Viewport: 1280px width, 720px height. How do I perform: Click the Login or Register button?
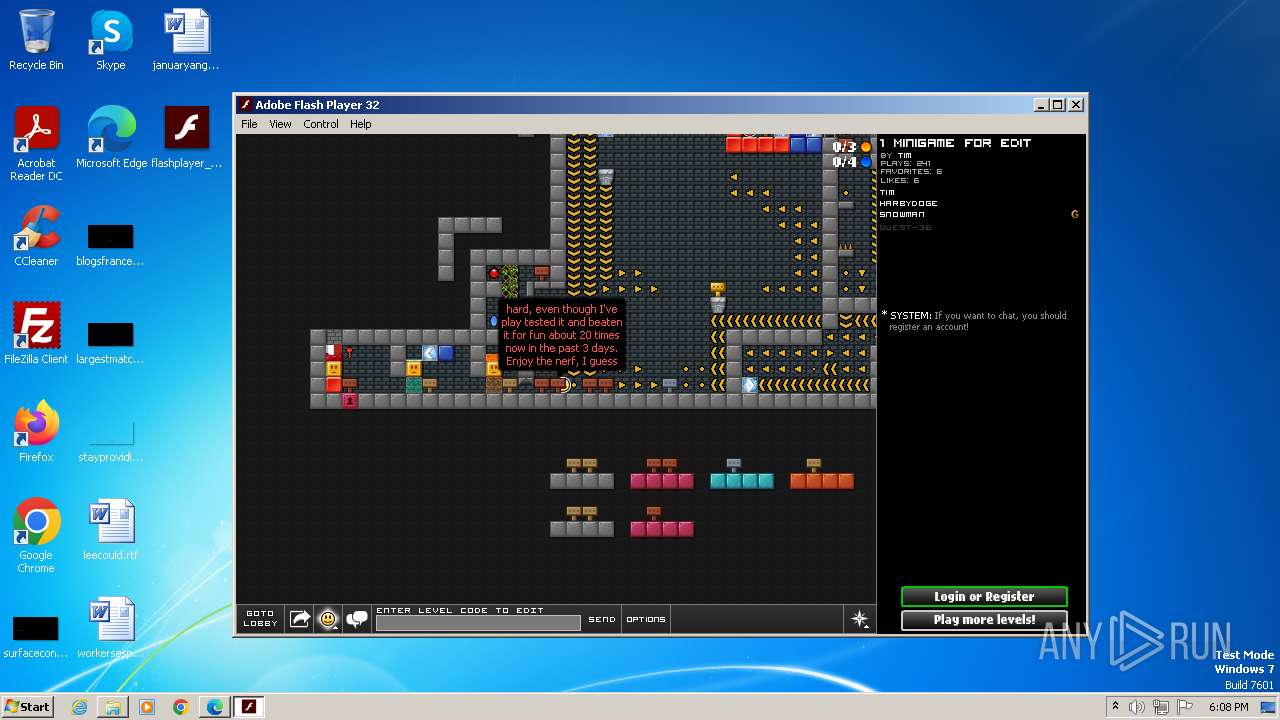pyautogui.click(x=984, y=596)
